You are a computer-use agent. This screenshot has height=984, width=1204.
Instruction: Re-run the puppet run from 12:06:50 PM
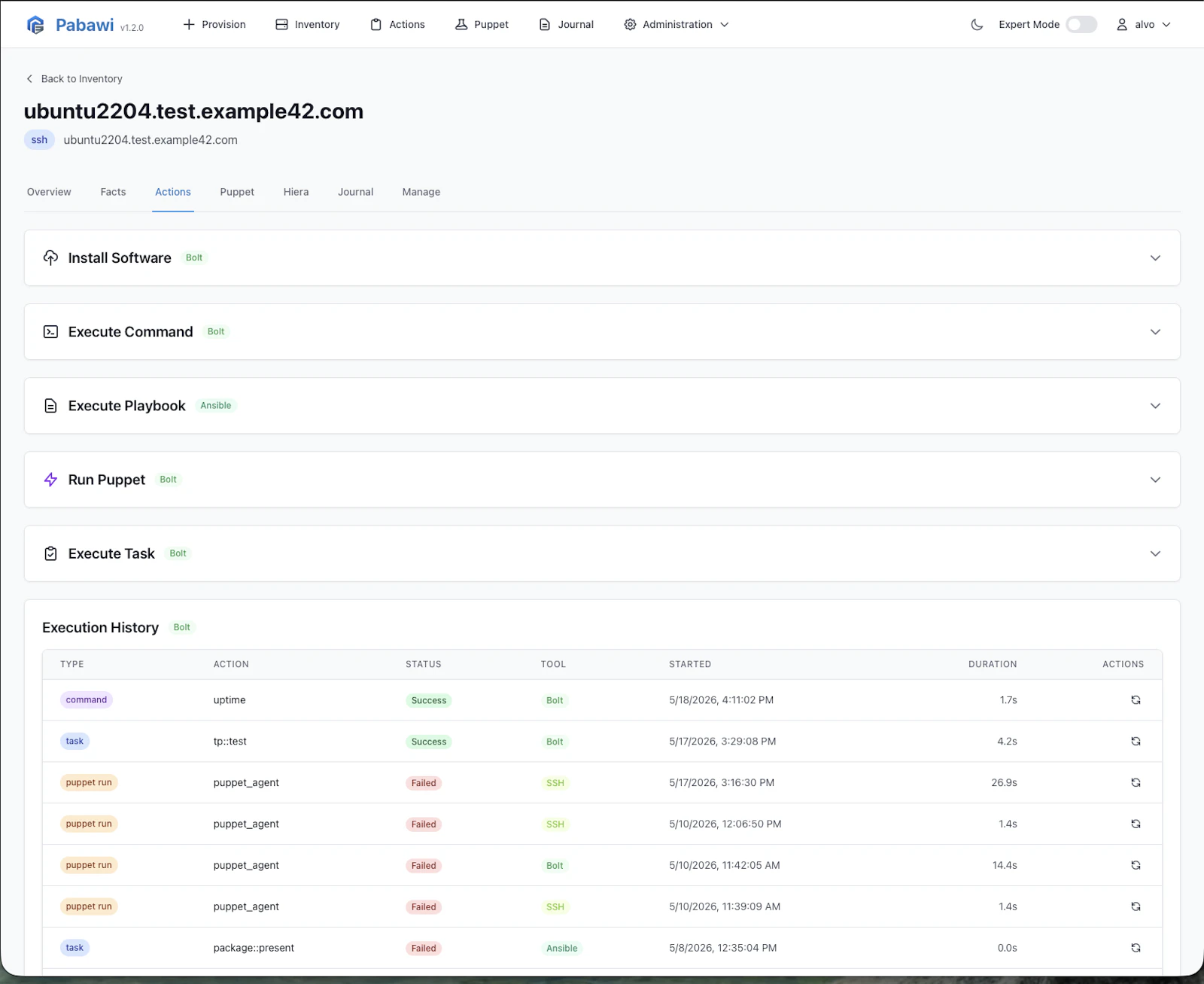point(1136,824)
